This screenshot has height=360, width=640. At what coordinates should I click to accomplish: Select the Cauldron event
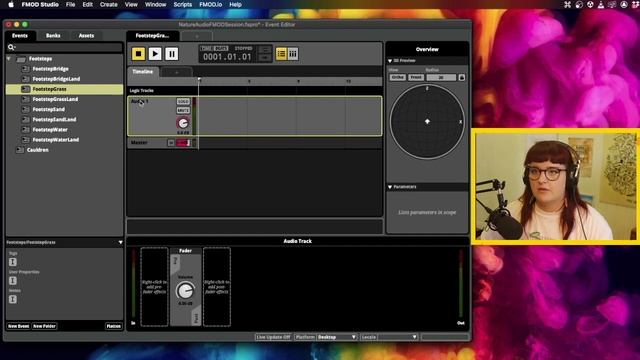click(38, 150)
